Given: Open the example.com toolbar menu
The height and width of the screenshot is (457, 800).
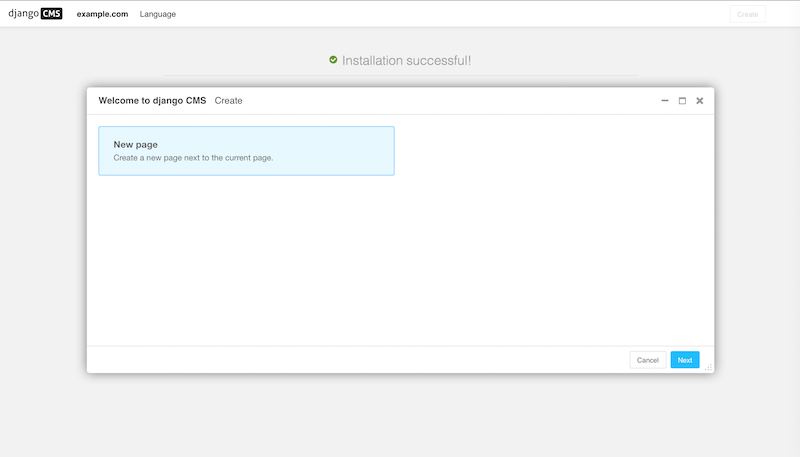Looking at the screenshot, I should click(x=102, y=14).
